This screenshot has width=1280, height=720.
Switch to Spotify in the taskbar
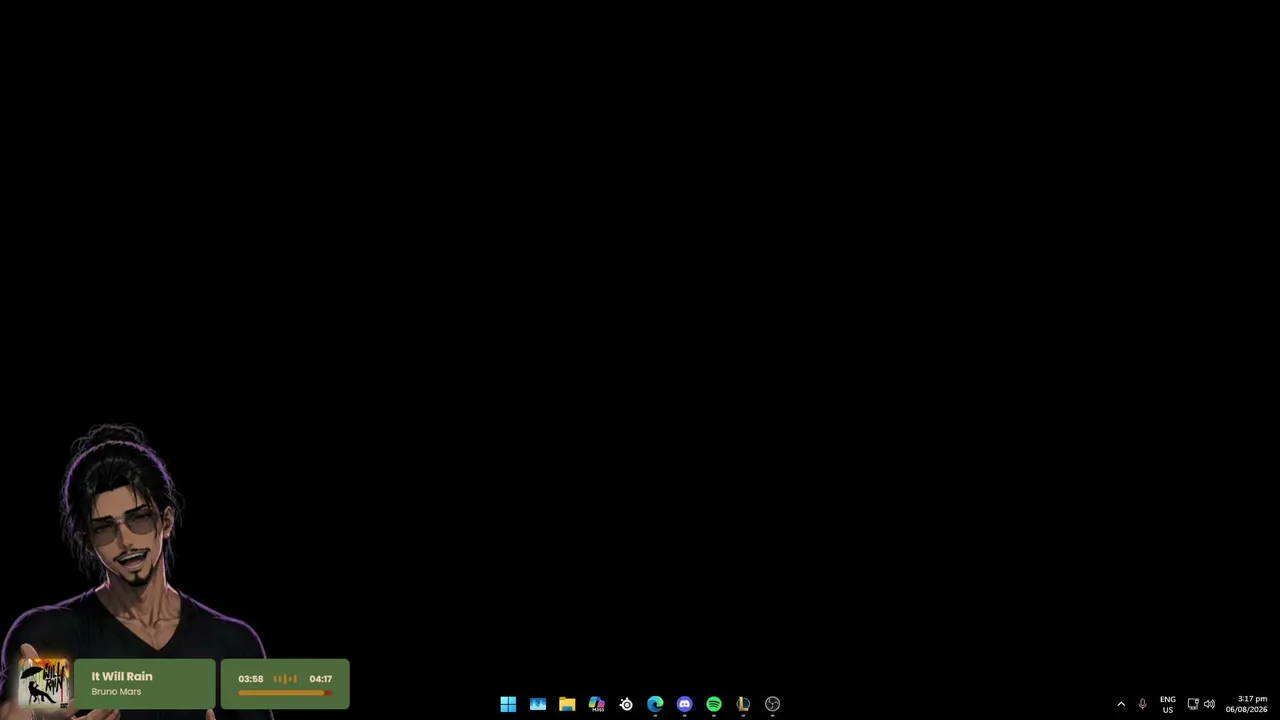(x=714, y=704)
